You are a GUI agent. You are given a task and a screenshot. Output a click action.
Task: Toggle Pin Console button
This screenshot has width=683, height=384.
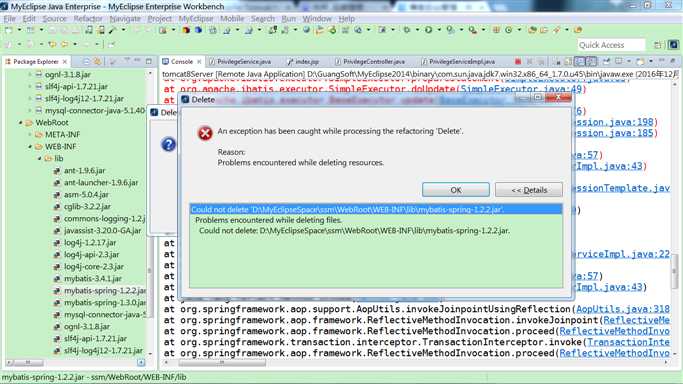click(x=607, y=61)
